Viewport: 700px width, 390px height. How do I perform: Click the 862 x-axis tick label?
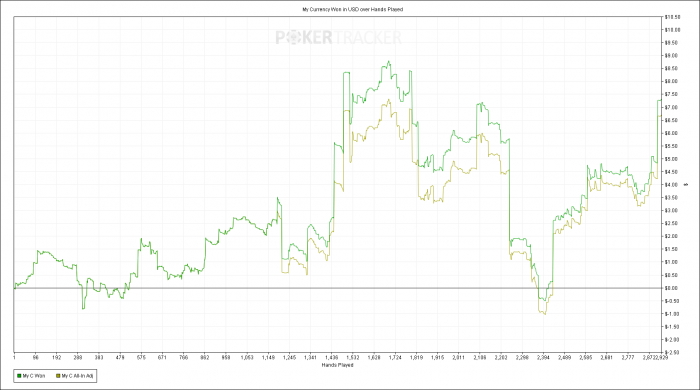pos(204,357)
